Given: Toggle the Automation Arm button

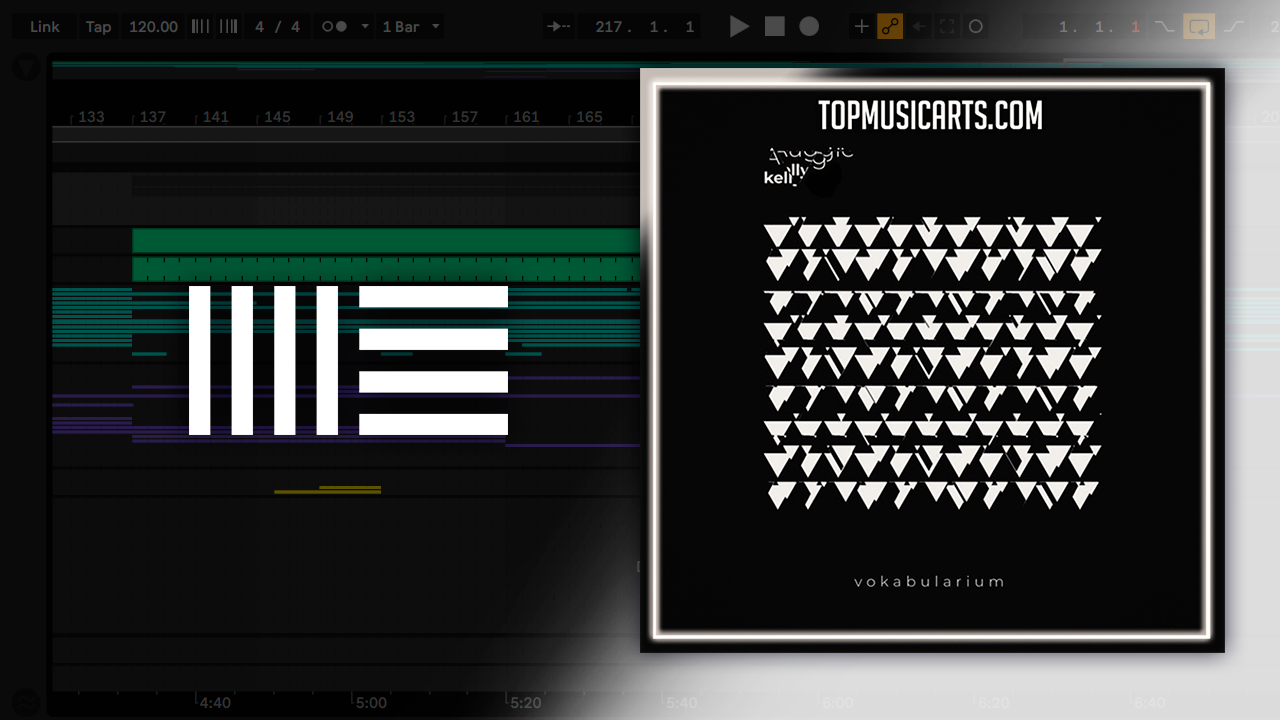Looking at the screenshot, I should click(890, 27).
